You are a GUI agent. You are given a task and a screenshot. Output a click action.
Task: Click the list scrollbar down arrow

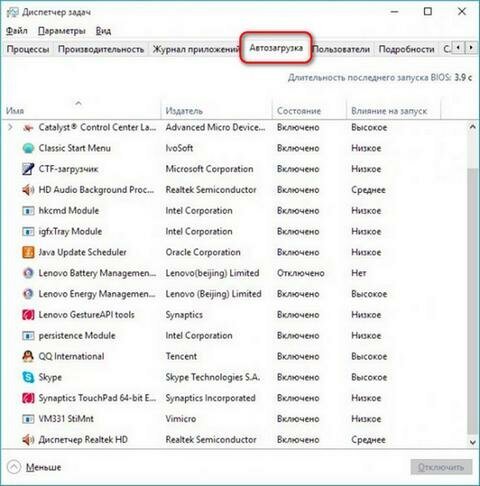tap(472, 442)
